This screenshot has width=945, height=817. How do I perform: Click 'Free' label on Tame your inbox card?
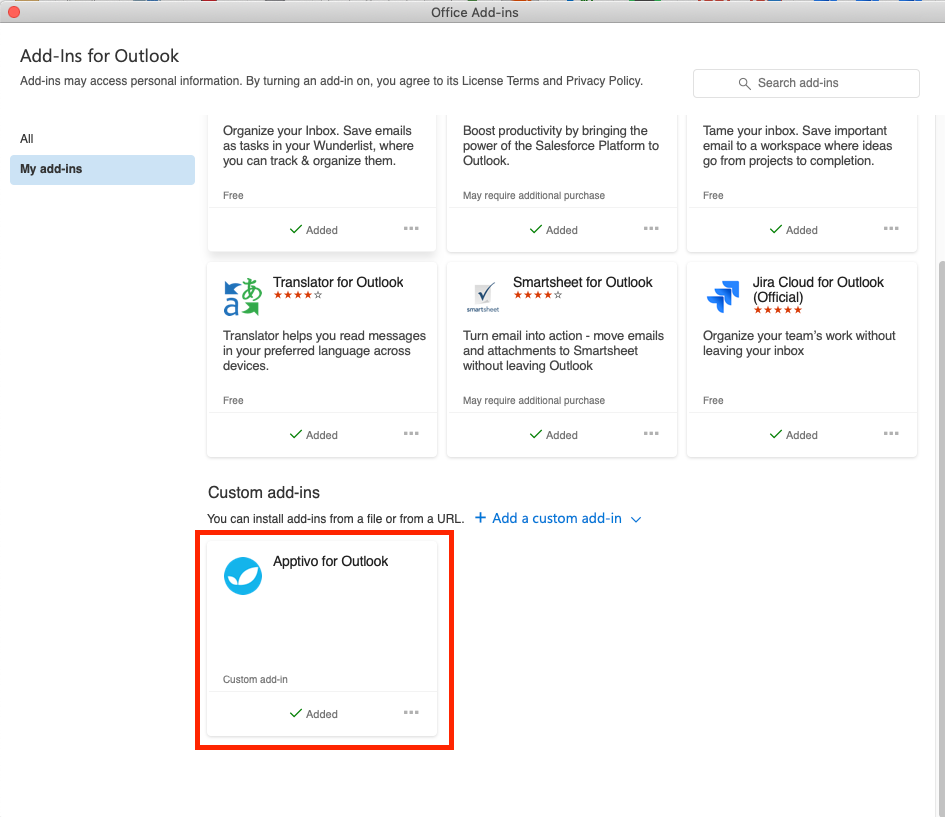pos(713,195)
